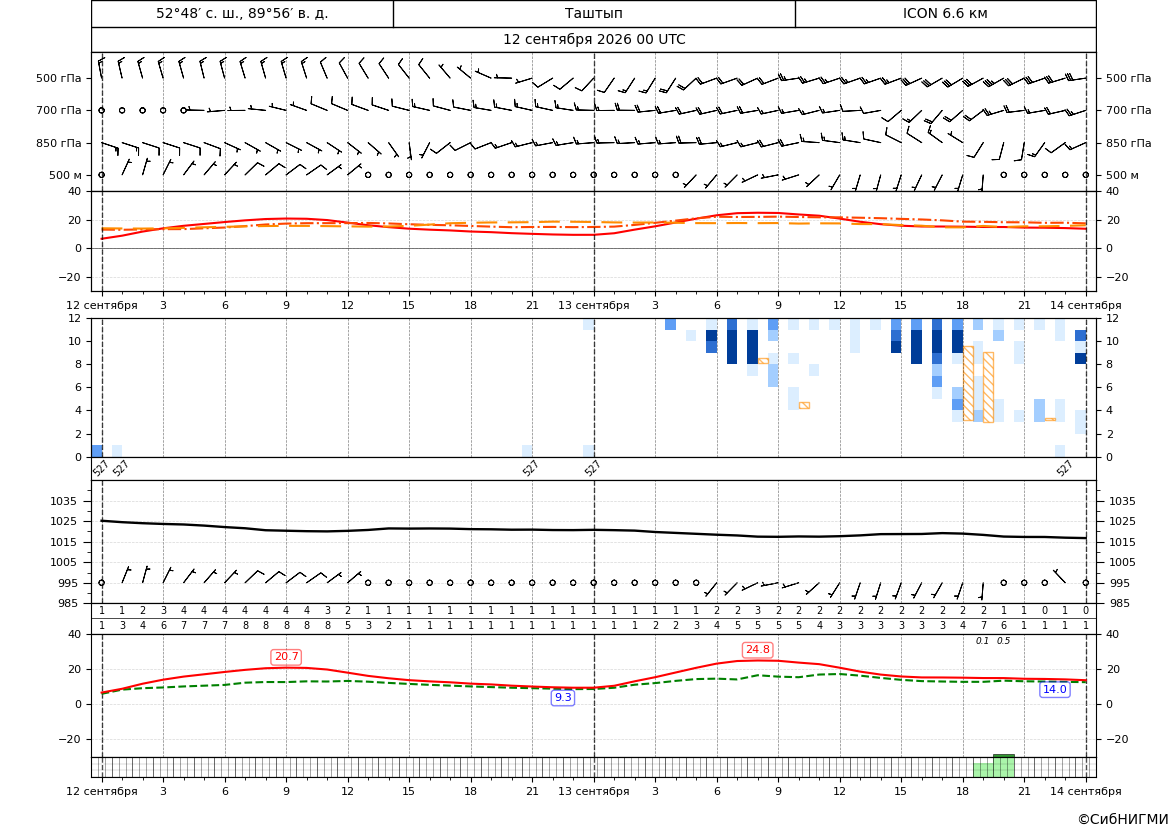Click the ©СибНИГМИ copyright text
The width and height of the screenshot is (1169, 827).
1122,819
